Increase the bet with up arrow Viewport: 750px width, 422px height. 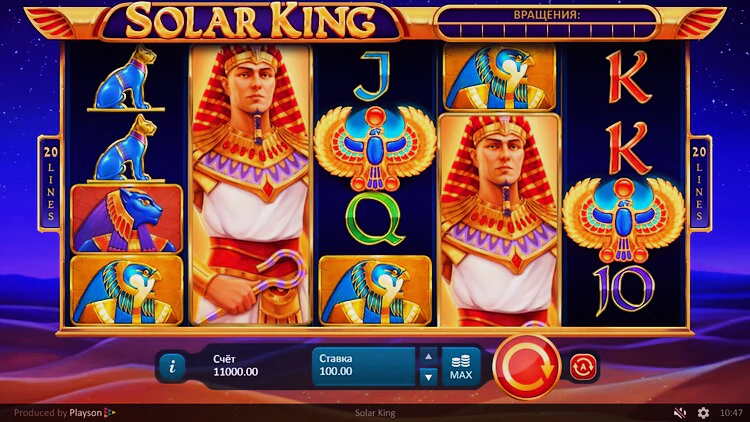(428, 356)
